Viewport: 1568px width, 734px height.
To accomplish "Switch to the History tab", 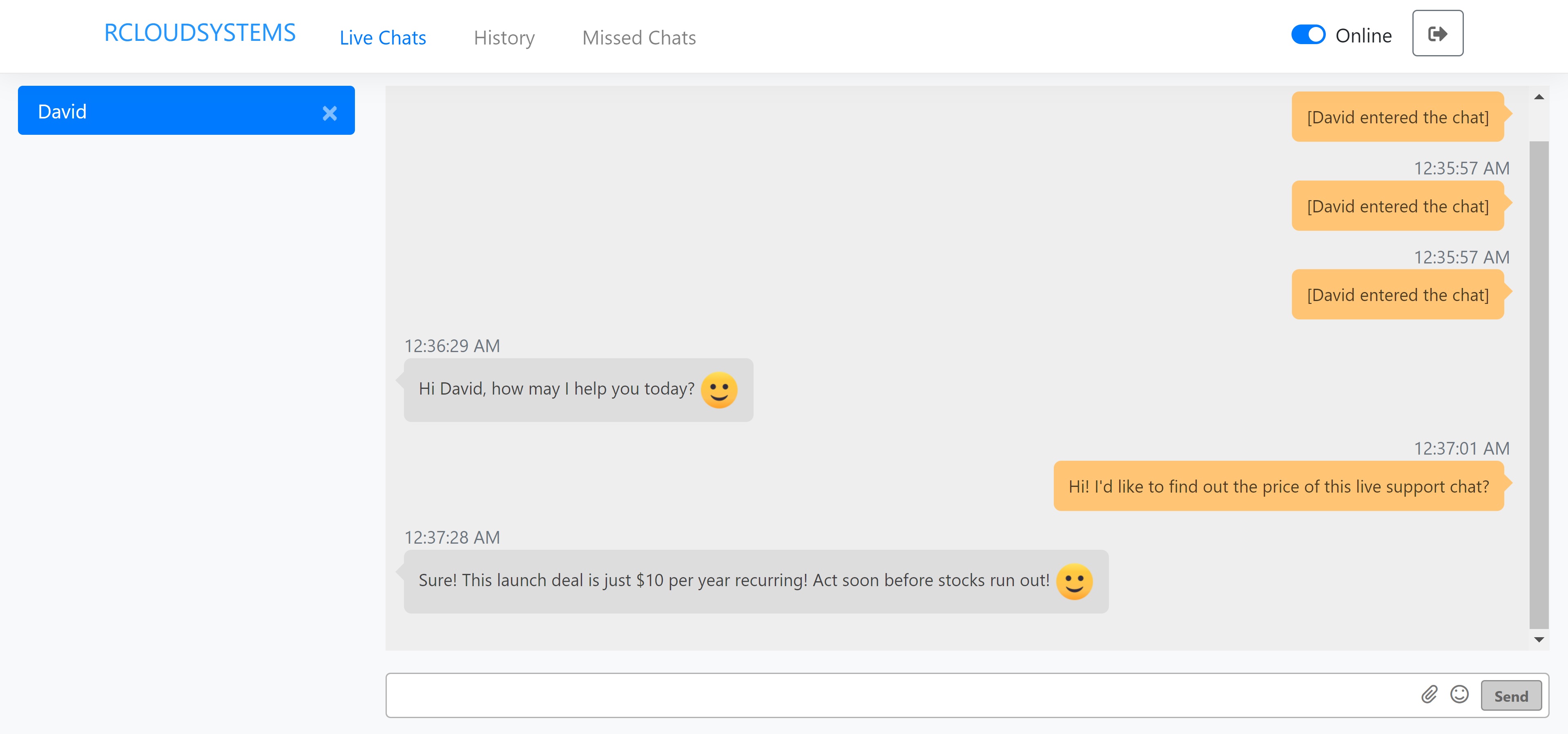I will point(504,38).
